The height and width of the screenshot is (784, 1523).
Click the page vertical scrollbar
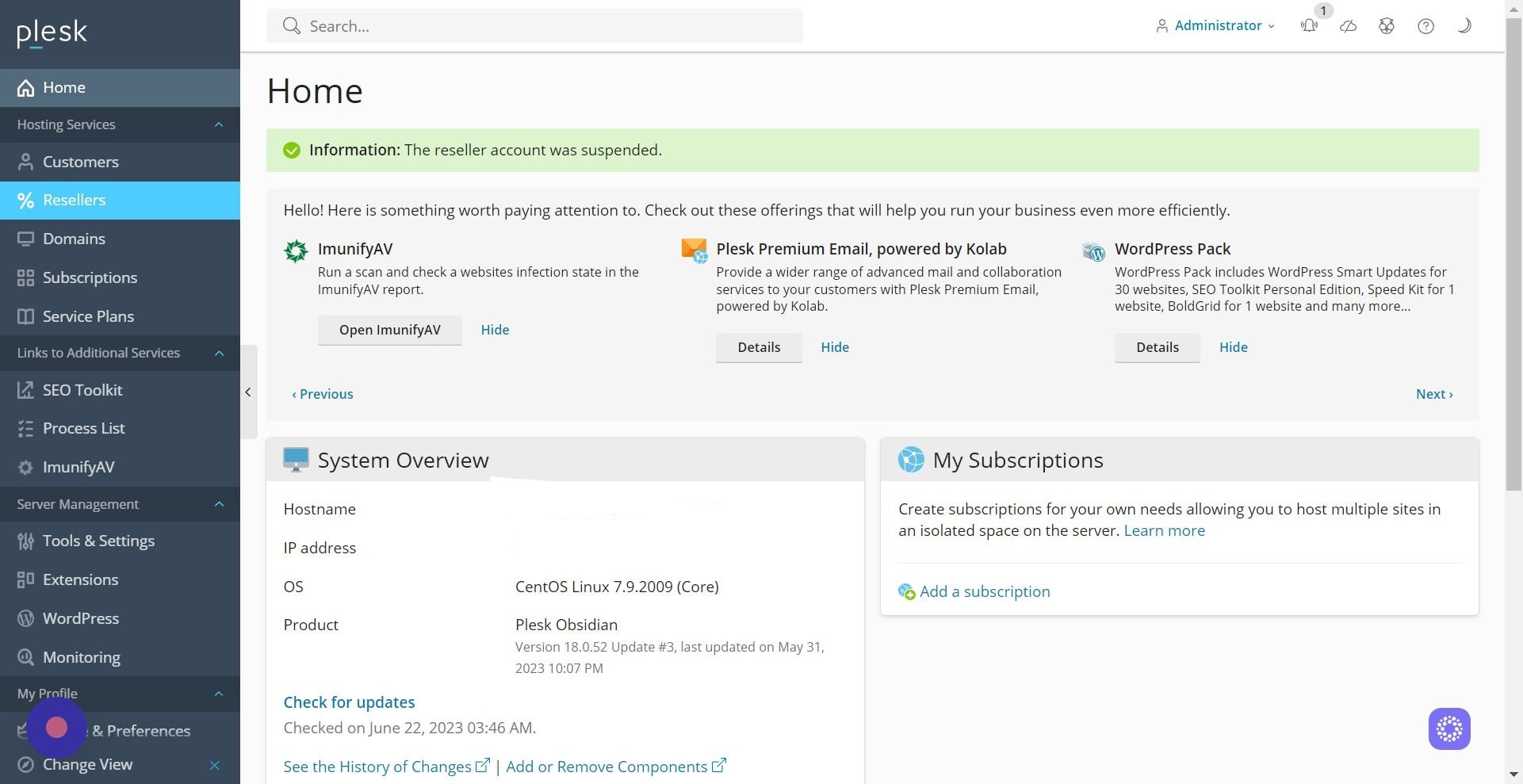pyautogui.click(x=1513, y=254)
